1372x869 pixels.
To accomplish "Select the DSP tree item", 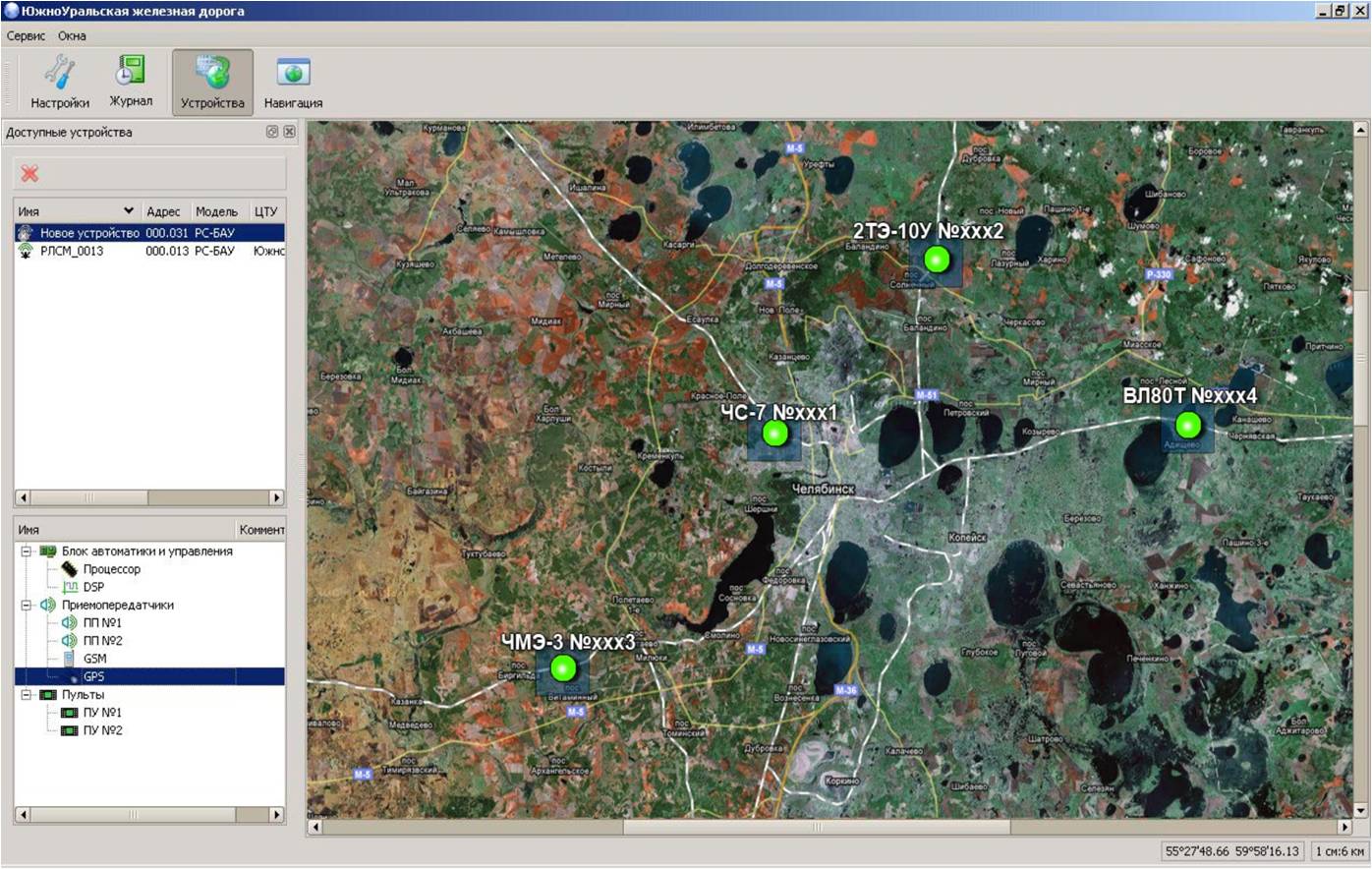I will 93,587.
